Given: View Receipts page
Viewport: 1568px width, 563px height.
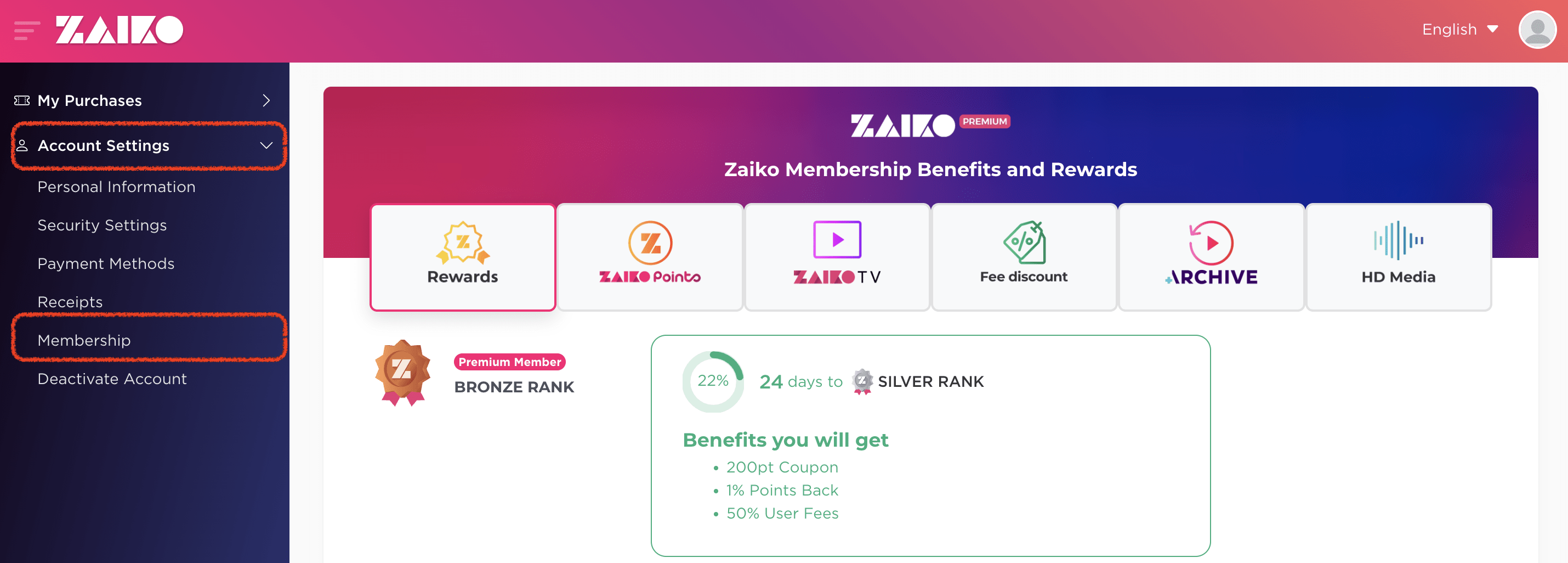Looking at the screenshot, I should 70,302.
